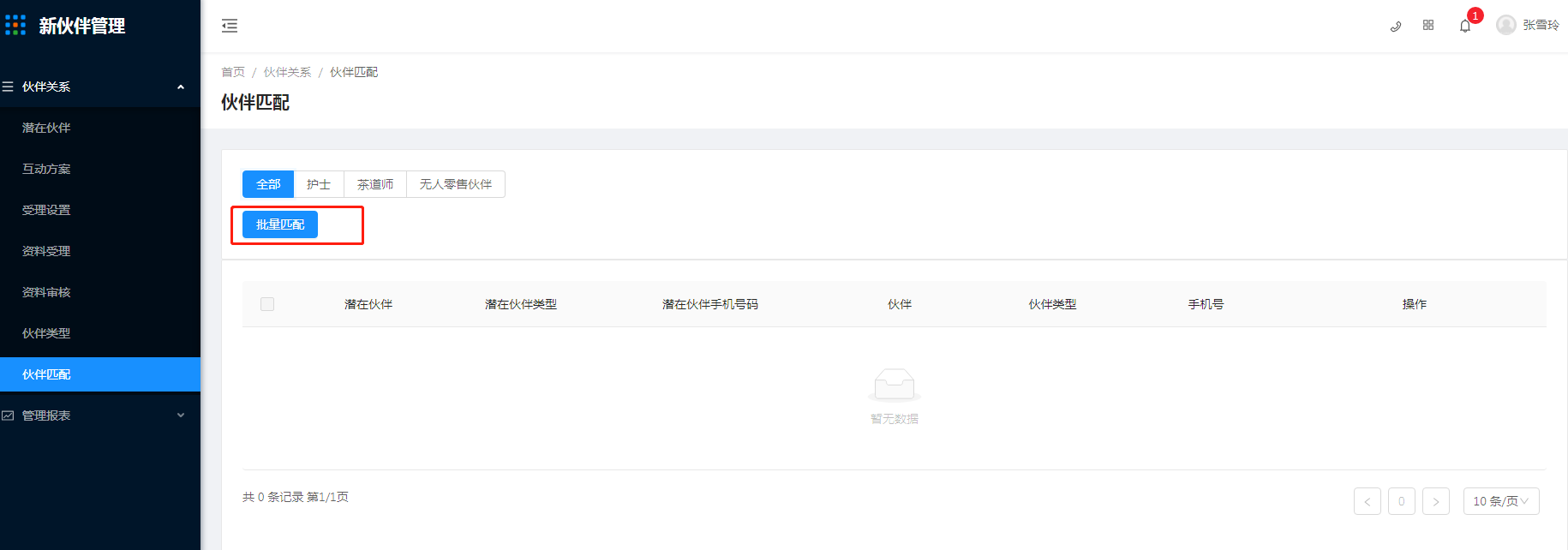Click the 首页 breadcrumb link
This screenshot has width=1568, height=550.
[233, 72]
